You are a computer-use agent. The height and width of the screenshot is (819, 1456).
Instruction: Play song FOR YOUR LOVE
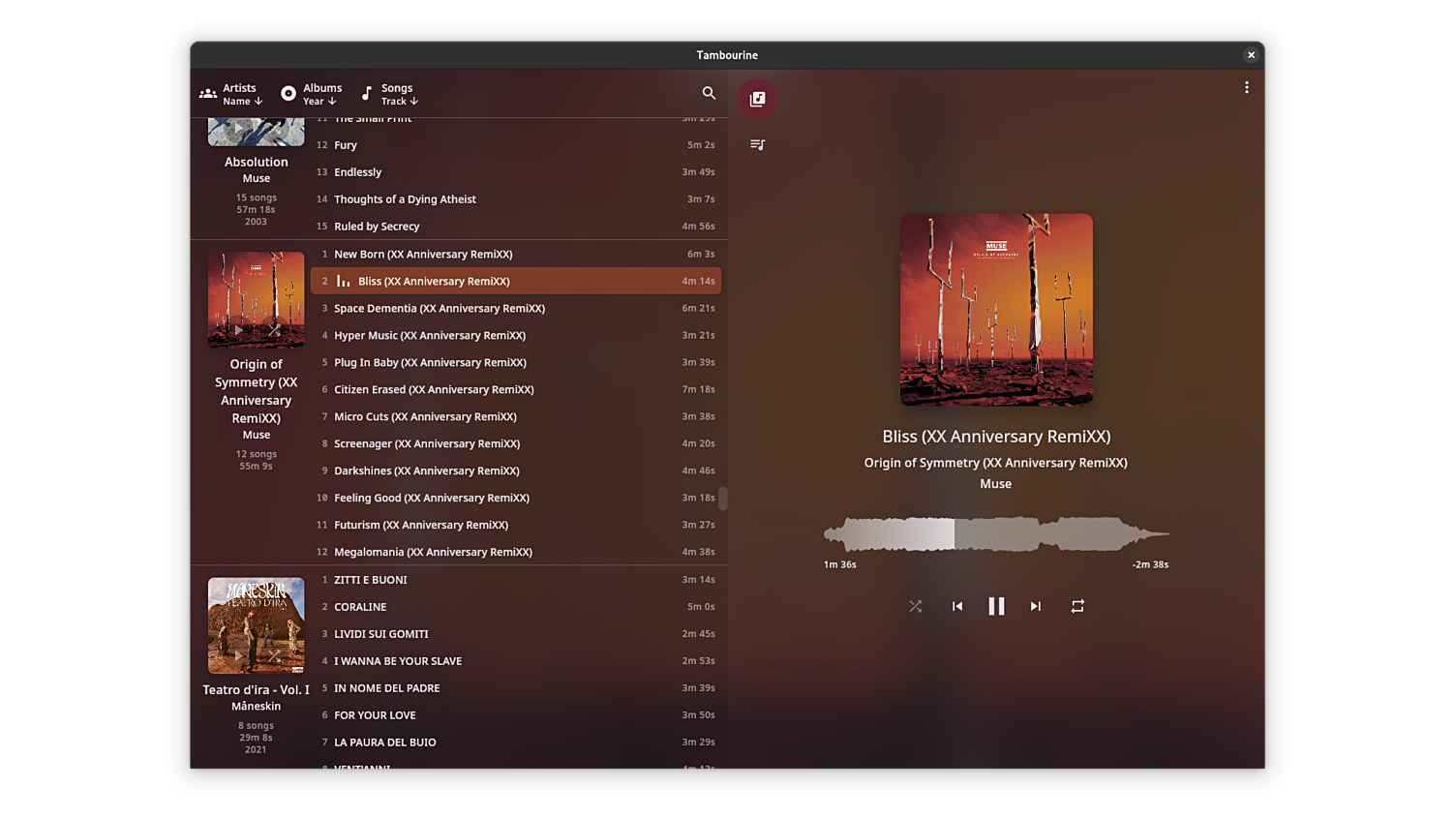click(516, 715)
